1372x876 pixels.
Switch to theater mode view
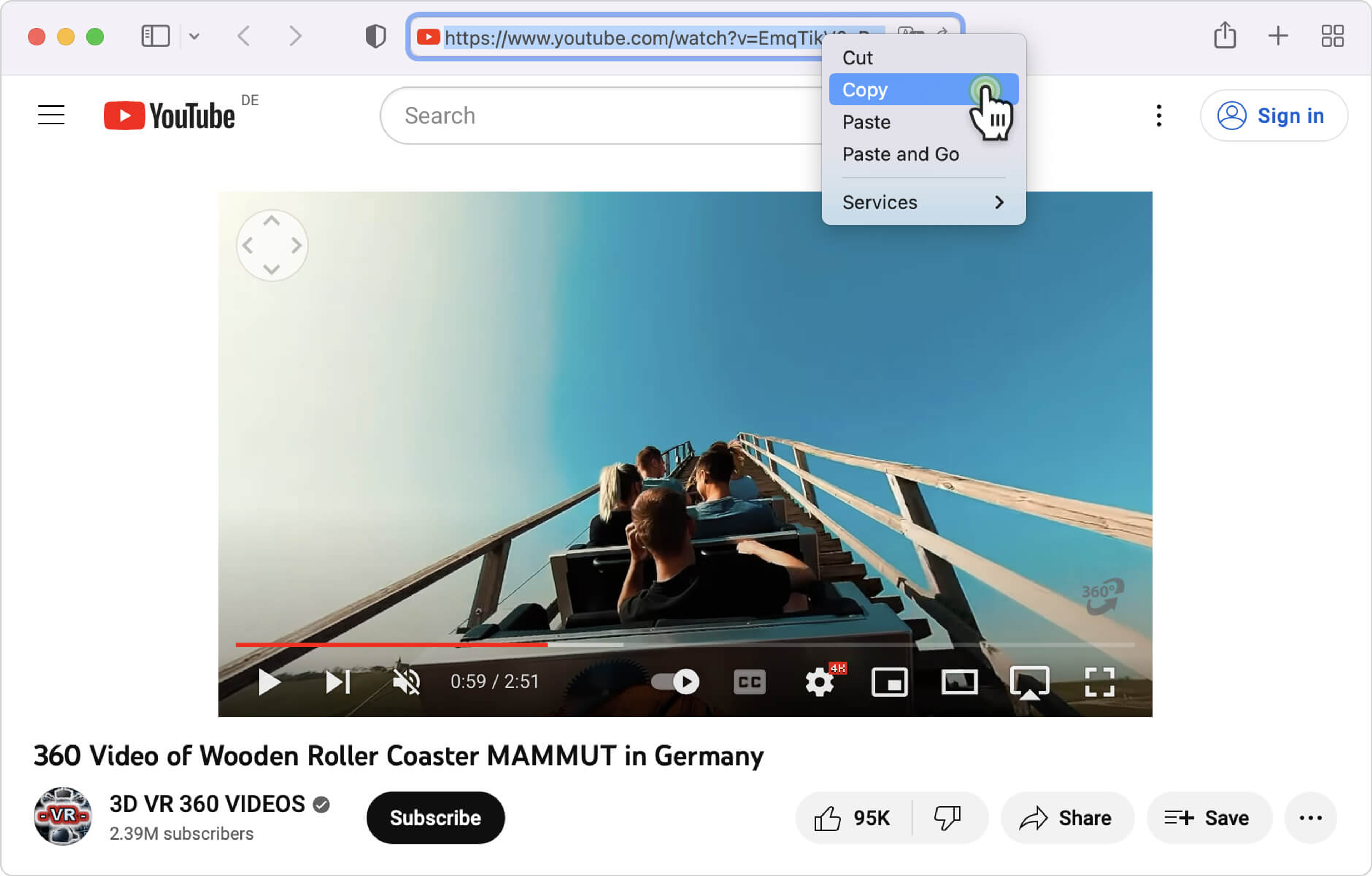959,682
